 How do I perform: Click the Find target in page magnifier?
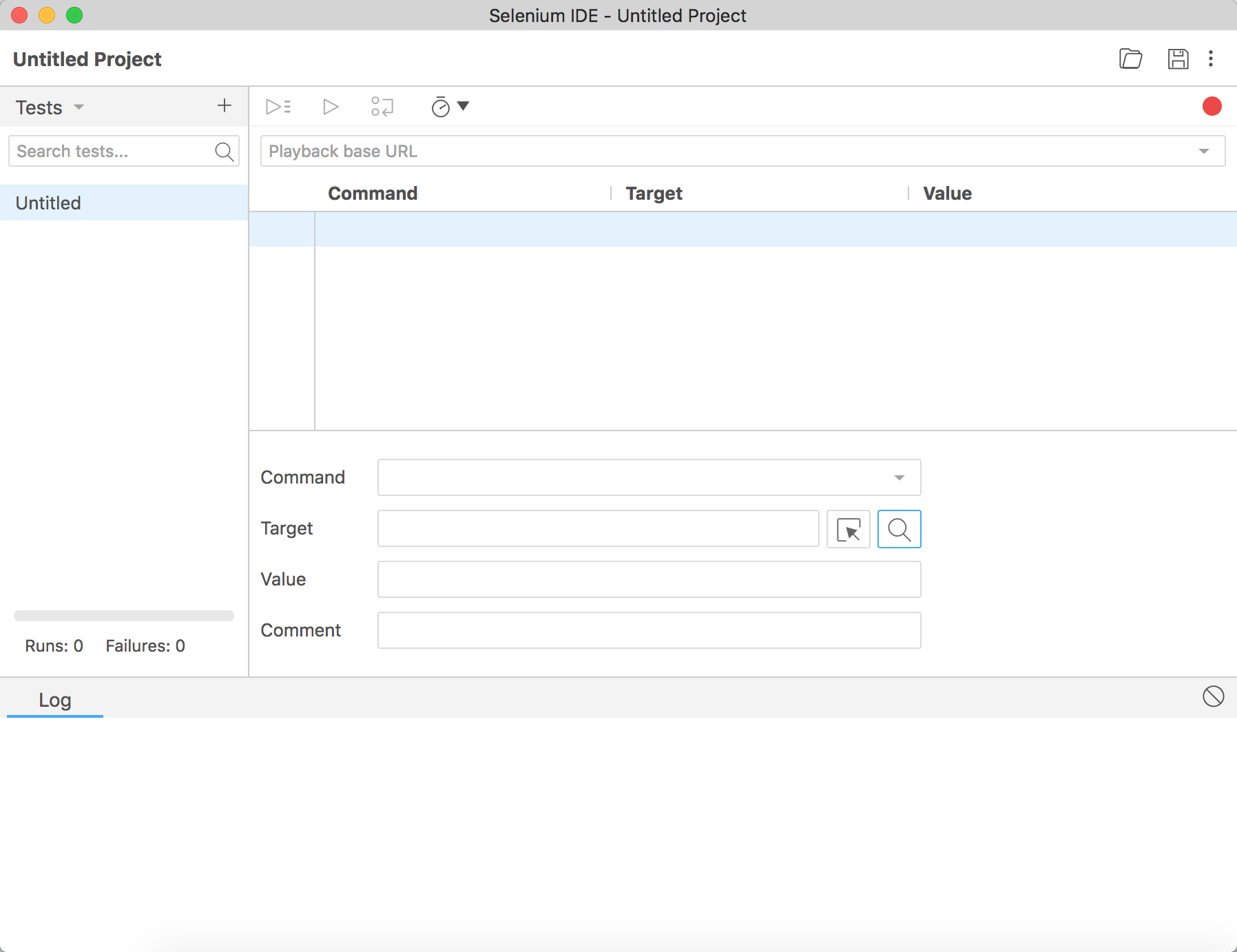(899, 529)
